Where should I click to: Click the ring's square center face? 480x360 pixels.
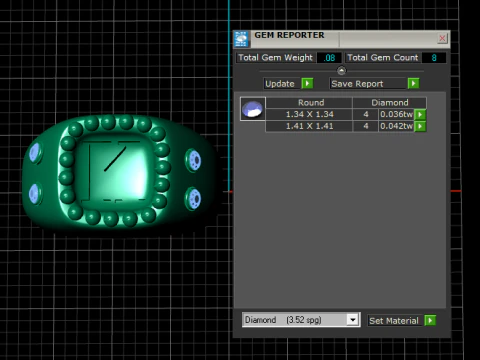point(114,171)
